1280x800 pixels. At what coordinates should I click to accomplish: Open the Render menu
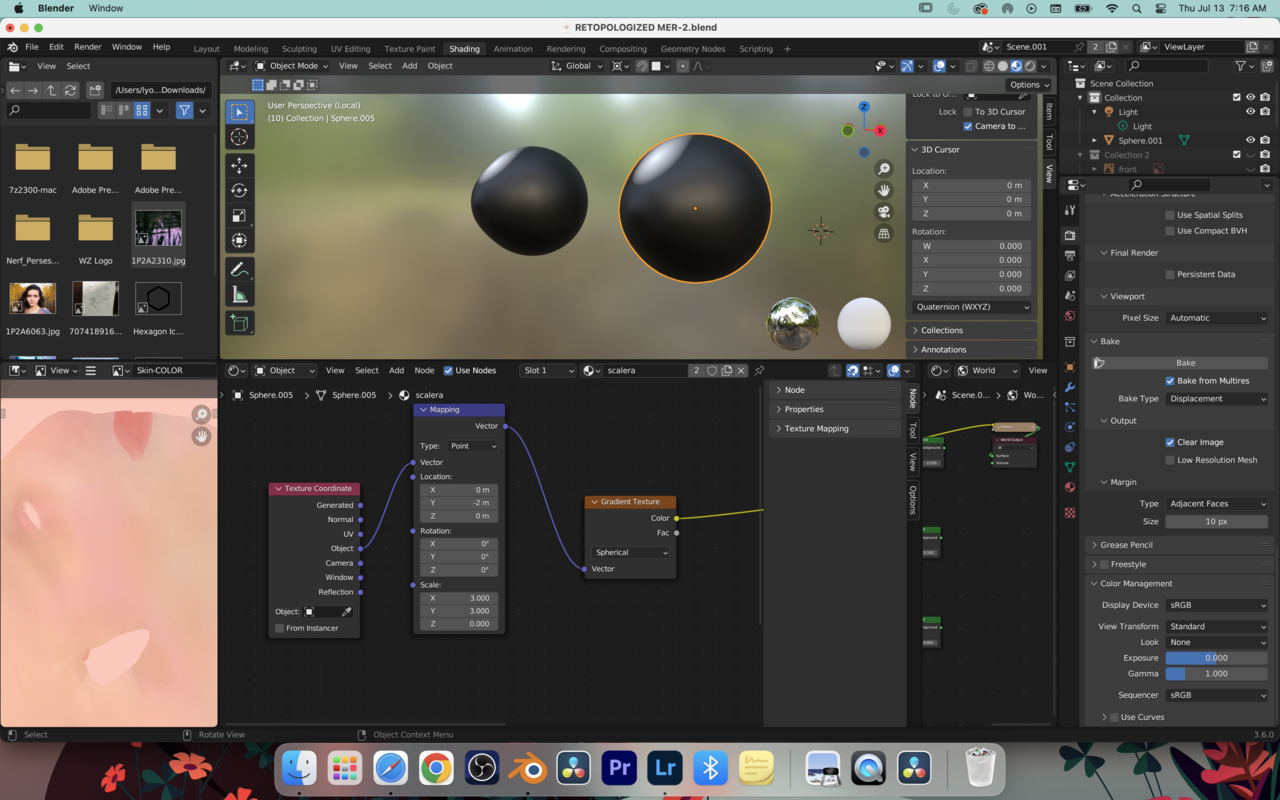87,47
